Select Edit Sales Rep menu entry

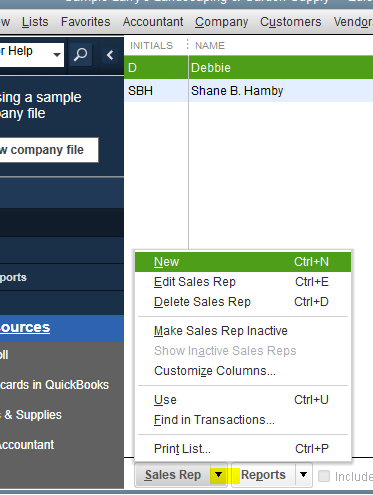coord(243,282)
